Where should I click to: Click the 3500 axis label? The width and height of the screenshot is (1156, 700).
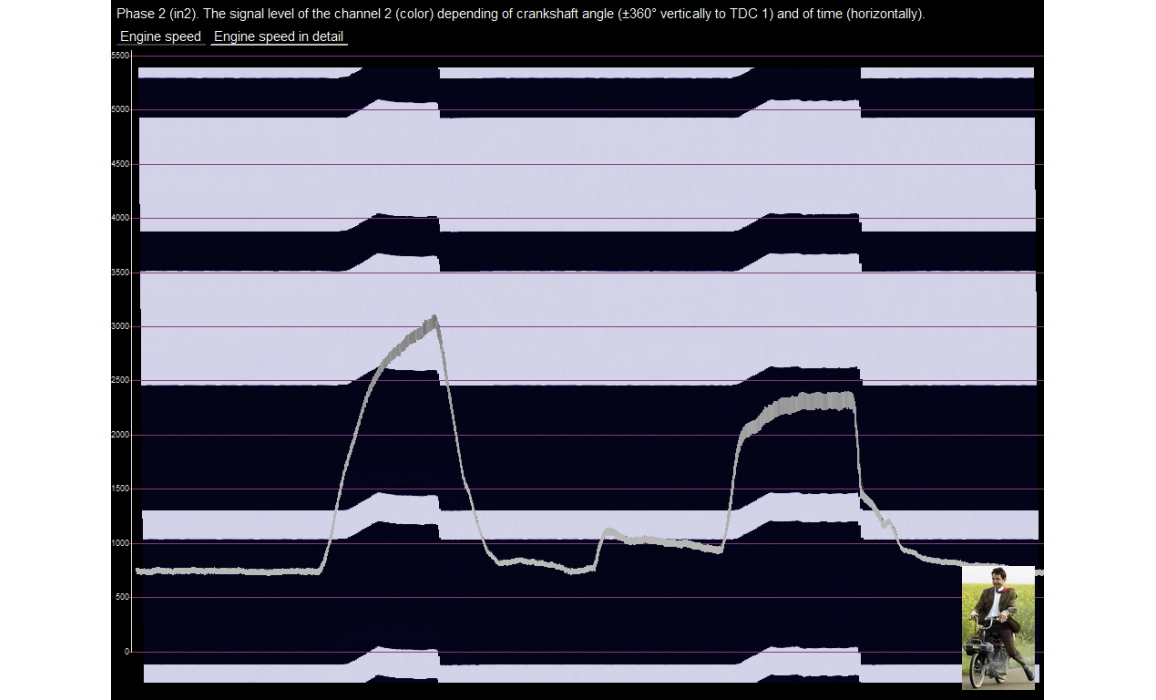point(120,272)
